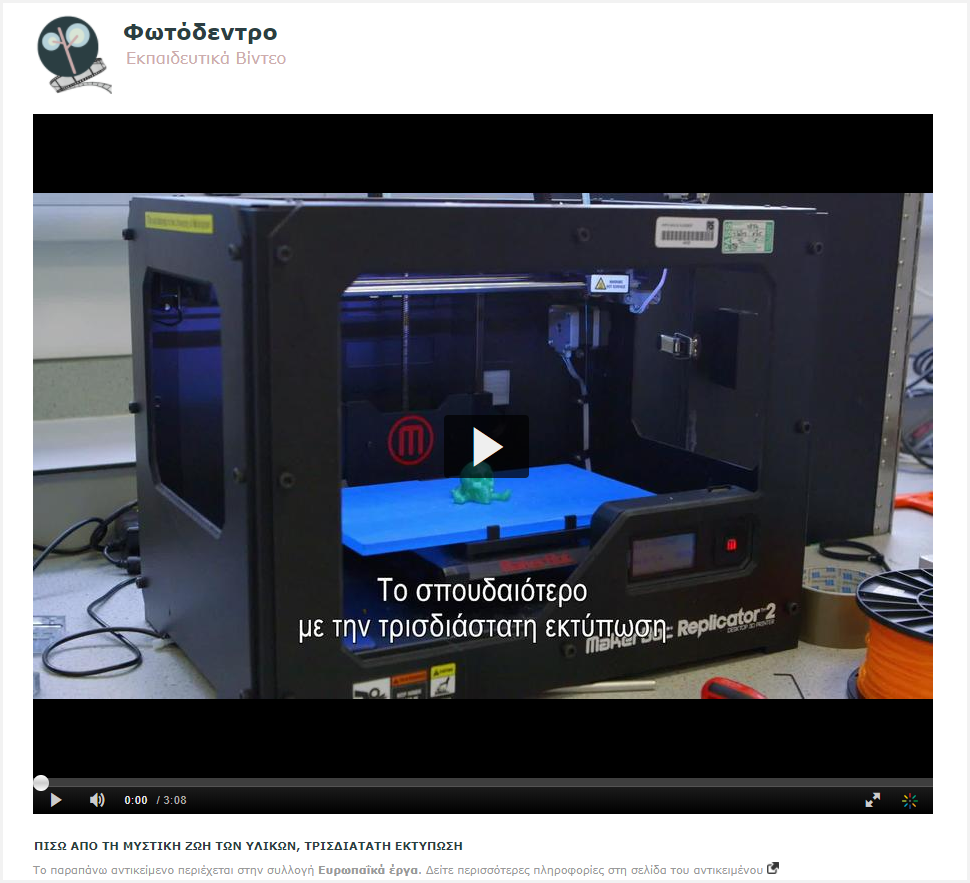Open the Φωτόδεντρο title link
Image resolution: width=970 pixels, height=883 pixels.
click(200, 32)
